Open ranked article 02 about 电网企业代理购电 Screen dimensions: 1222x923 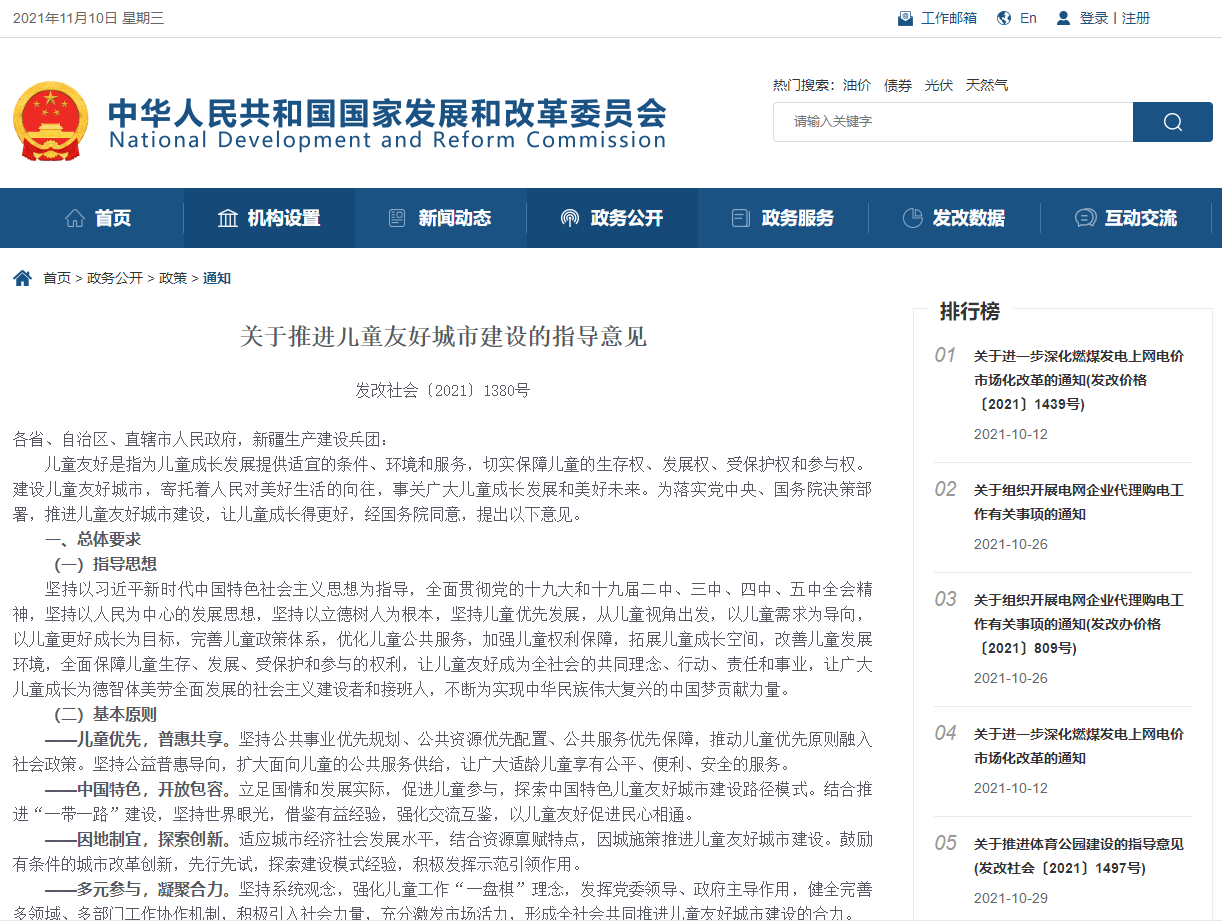coord(1078,502)
